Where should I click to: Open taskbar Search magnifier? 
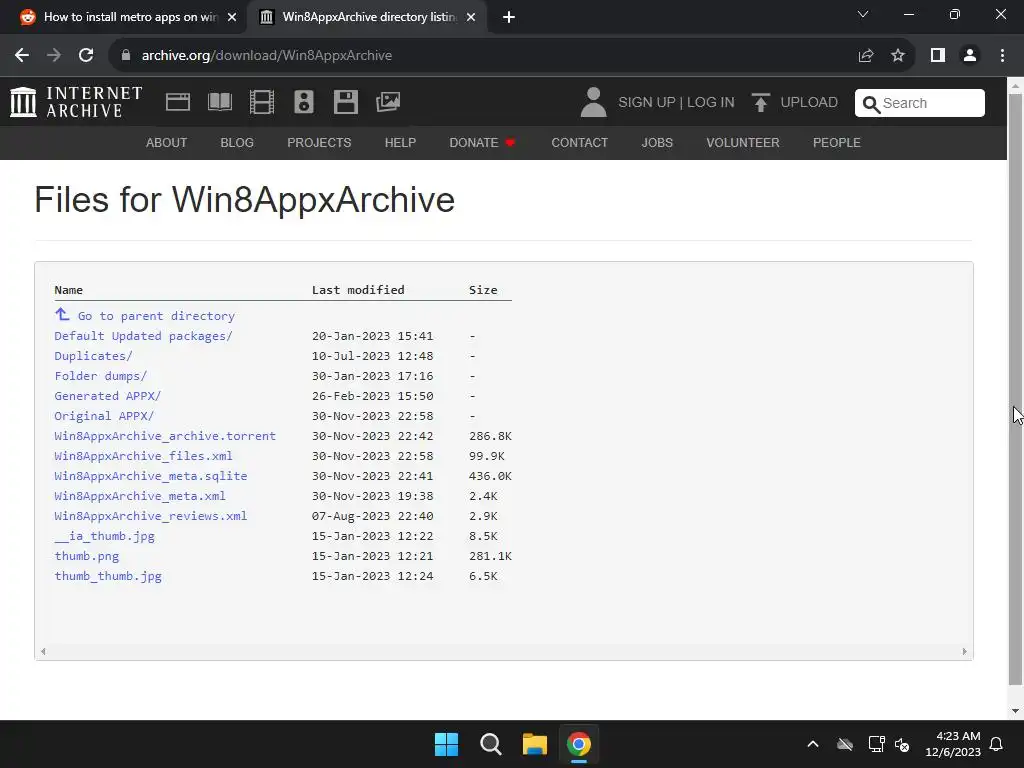490,744
